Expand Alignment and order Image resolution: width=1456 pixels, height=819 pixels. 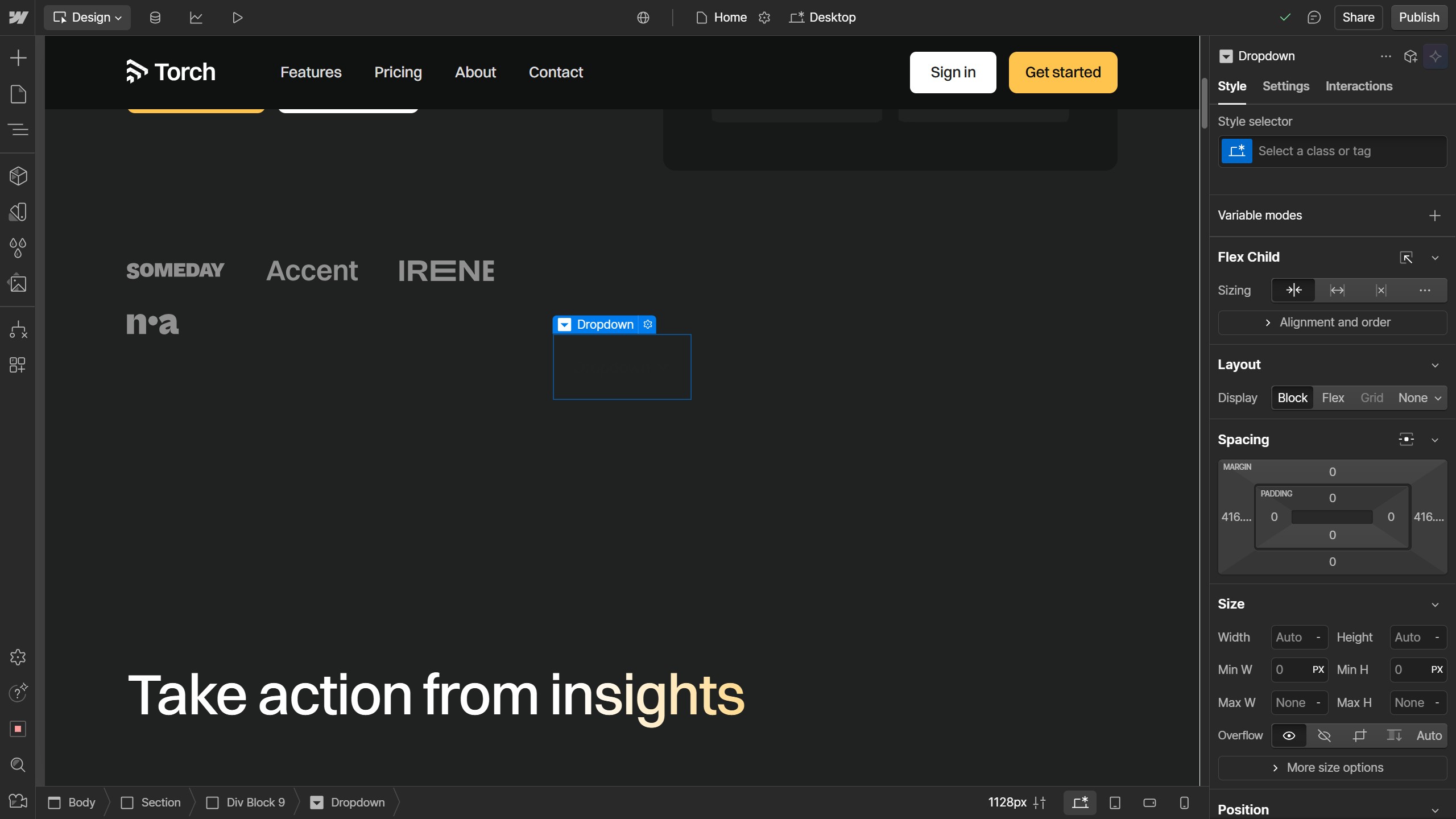pyautogui.click(x=1333, y=322)
